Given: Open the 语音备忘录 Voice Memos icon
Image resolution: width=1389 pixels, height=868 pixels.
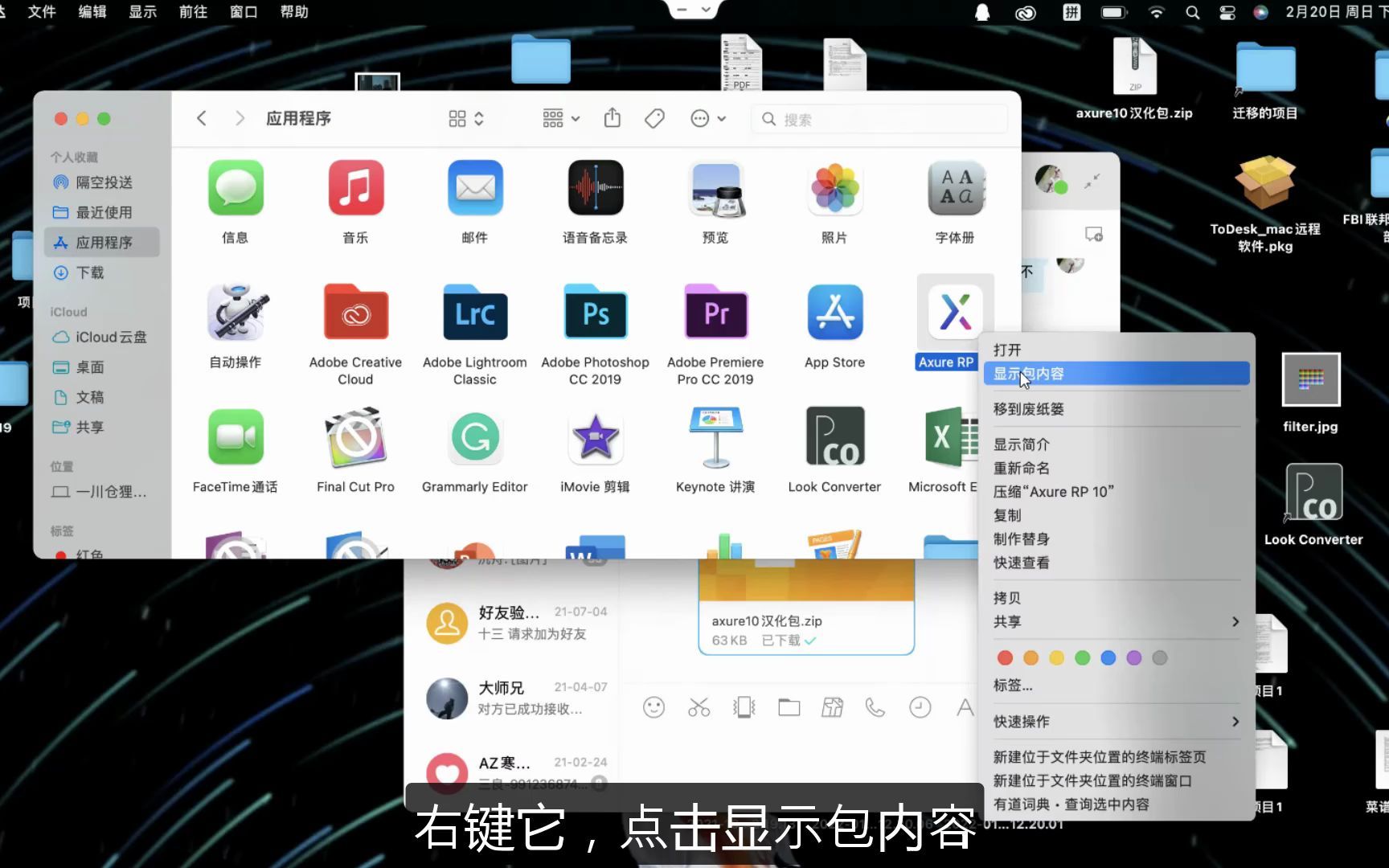Looking at the screenshot, I should coord(596,188).
